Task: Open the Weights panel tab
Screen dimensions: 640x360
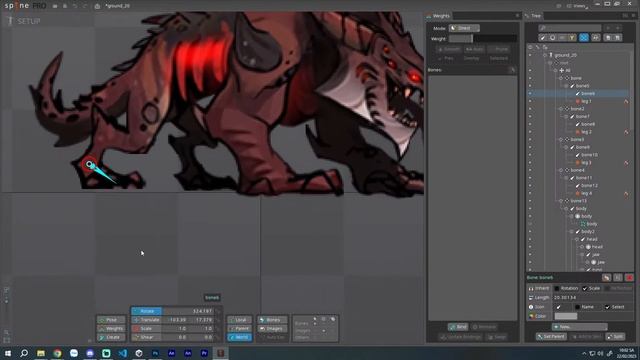Action: 439,16
